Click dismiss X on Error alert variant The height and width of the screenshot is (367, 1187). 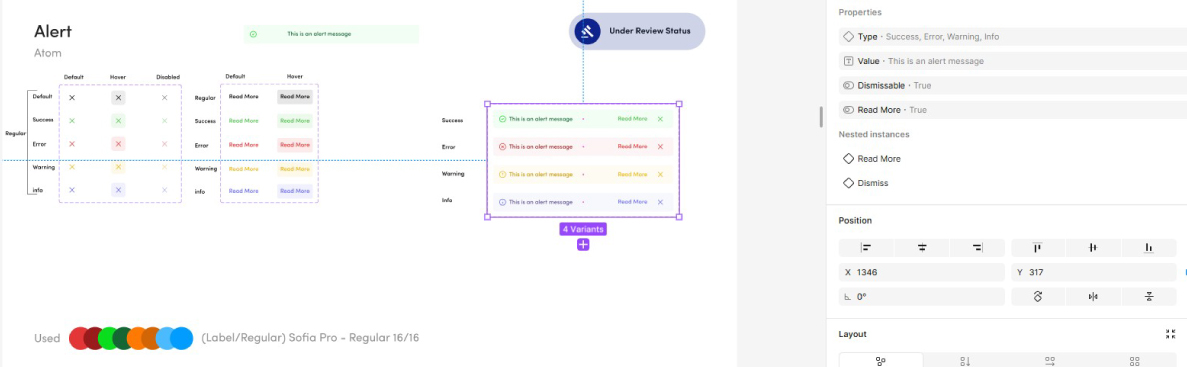point(660,147)
